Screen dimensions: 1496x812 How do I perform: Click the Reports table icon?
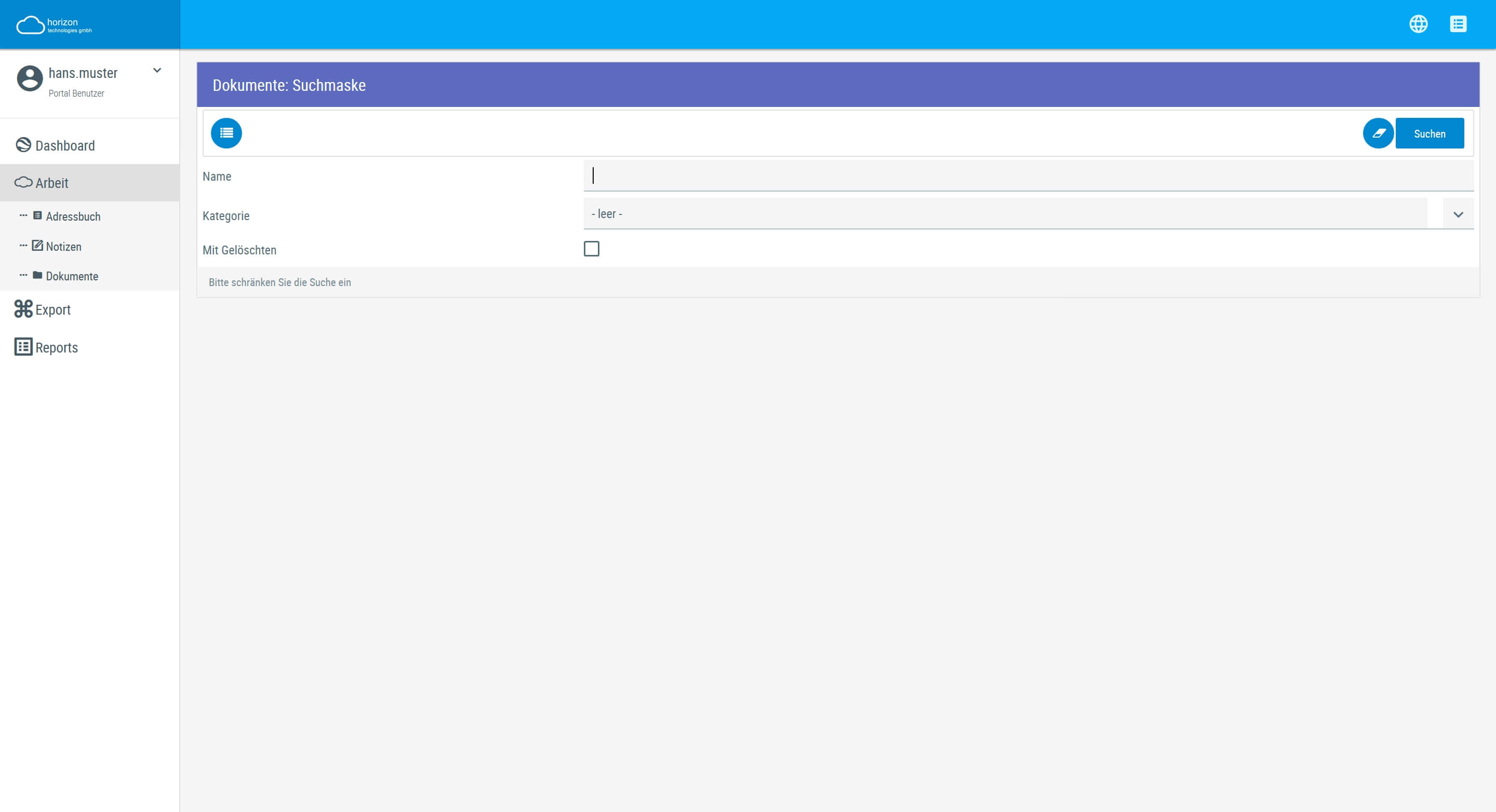(23, 346)
